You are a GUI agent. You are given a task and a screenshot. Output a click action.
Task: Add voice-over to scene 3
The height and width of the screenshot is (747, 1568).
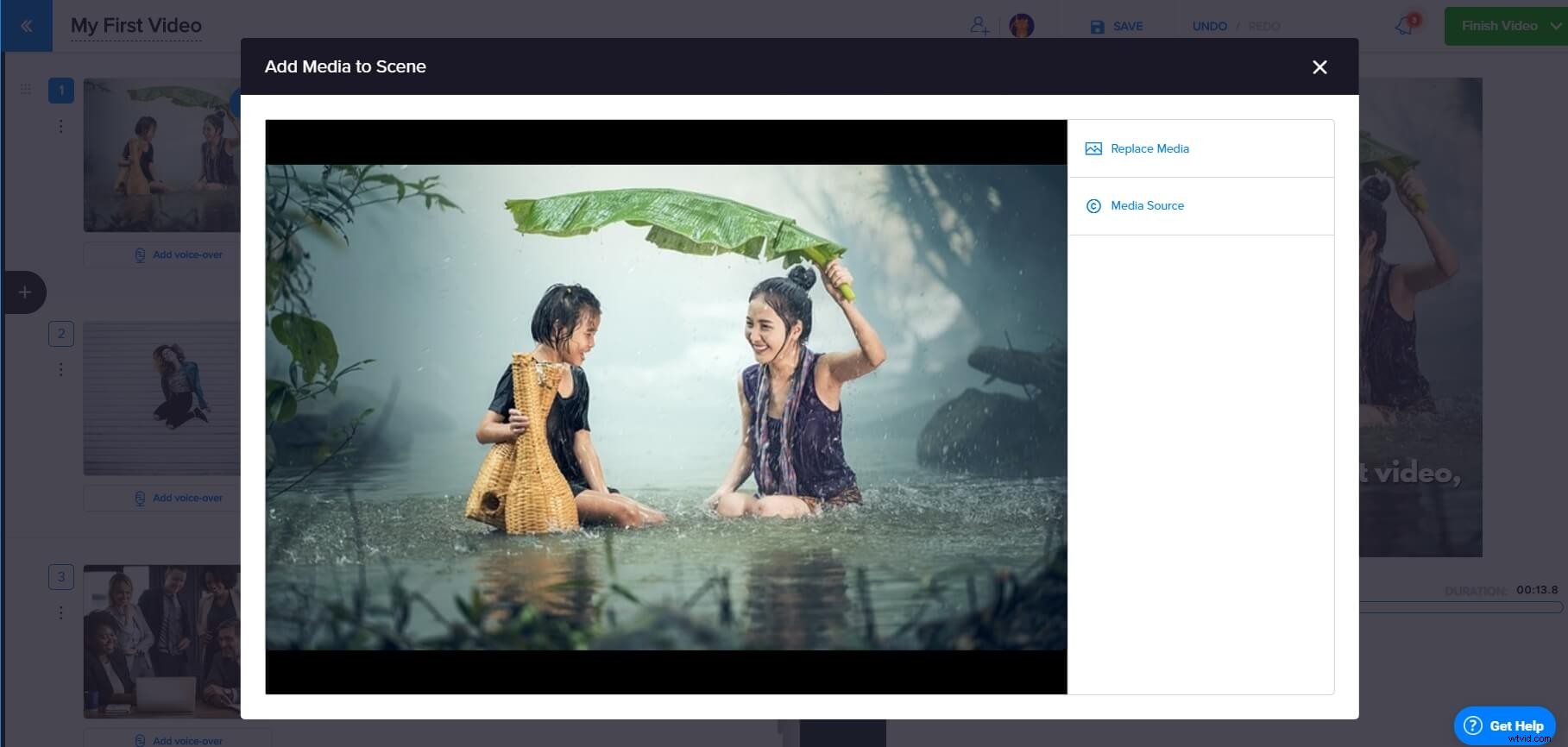point(179,741)
